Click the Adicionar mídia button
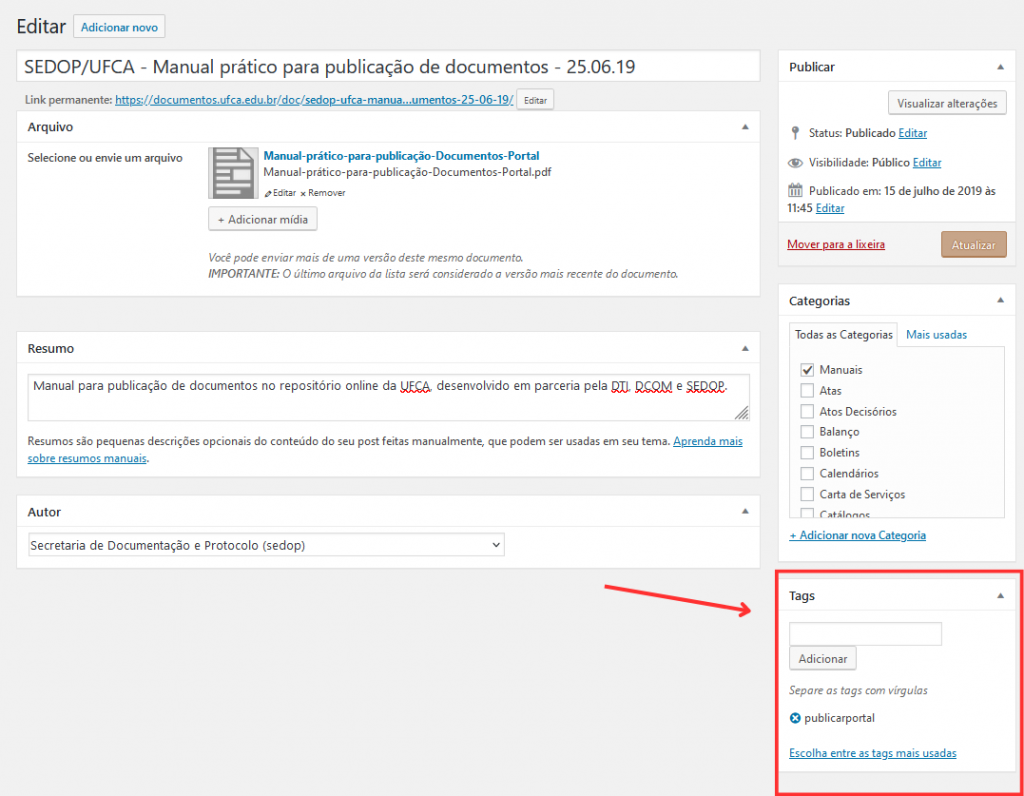 click(263, 219)
